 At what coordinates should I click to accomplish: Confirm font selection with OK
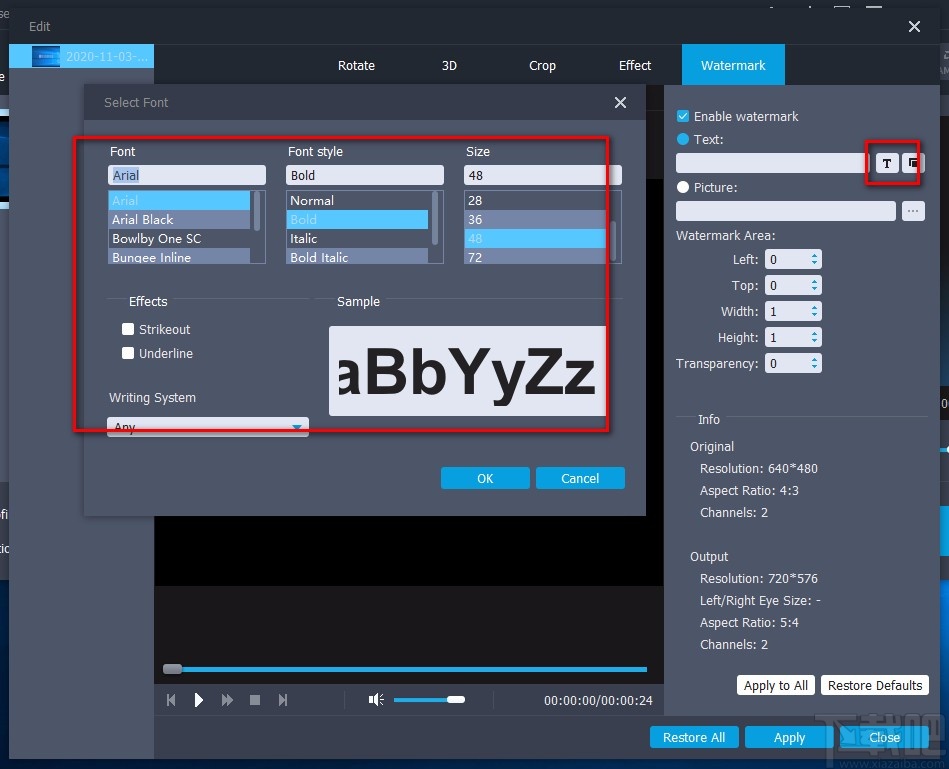[x=485, y=478]
